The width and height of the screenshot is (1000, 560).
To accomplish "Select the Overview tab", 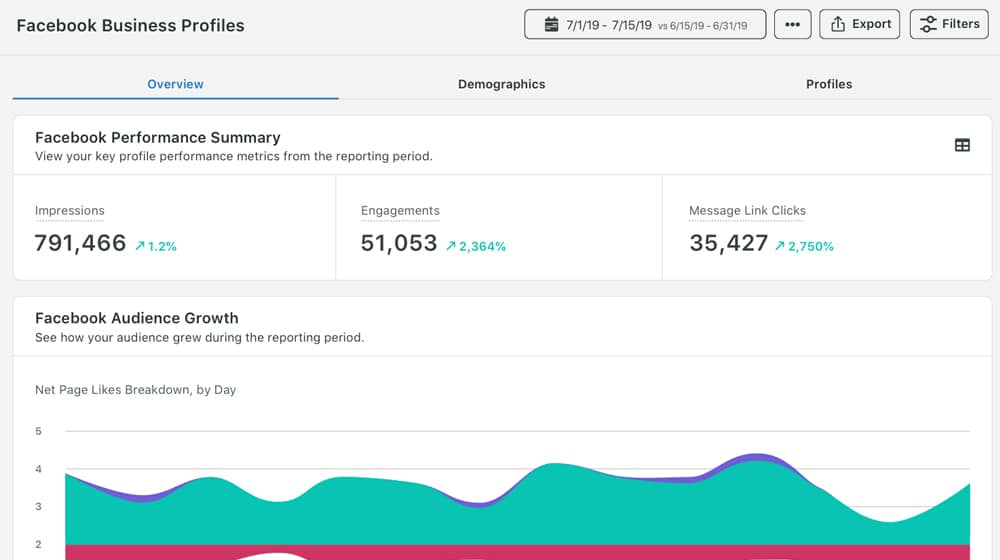I will tap(175, 84).
